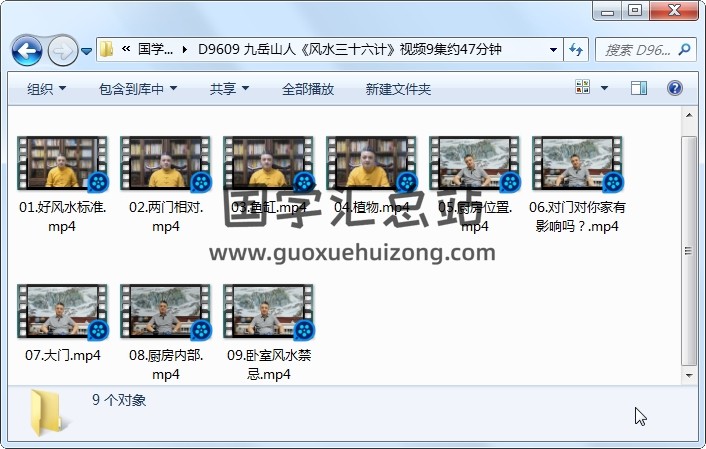Screen dimensions: 706x449
Task: Click the greyed Forward arrow button
Action: (x=62, y=50)
